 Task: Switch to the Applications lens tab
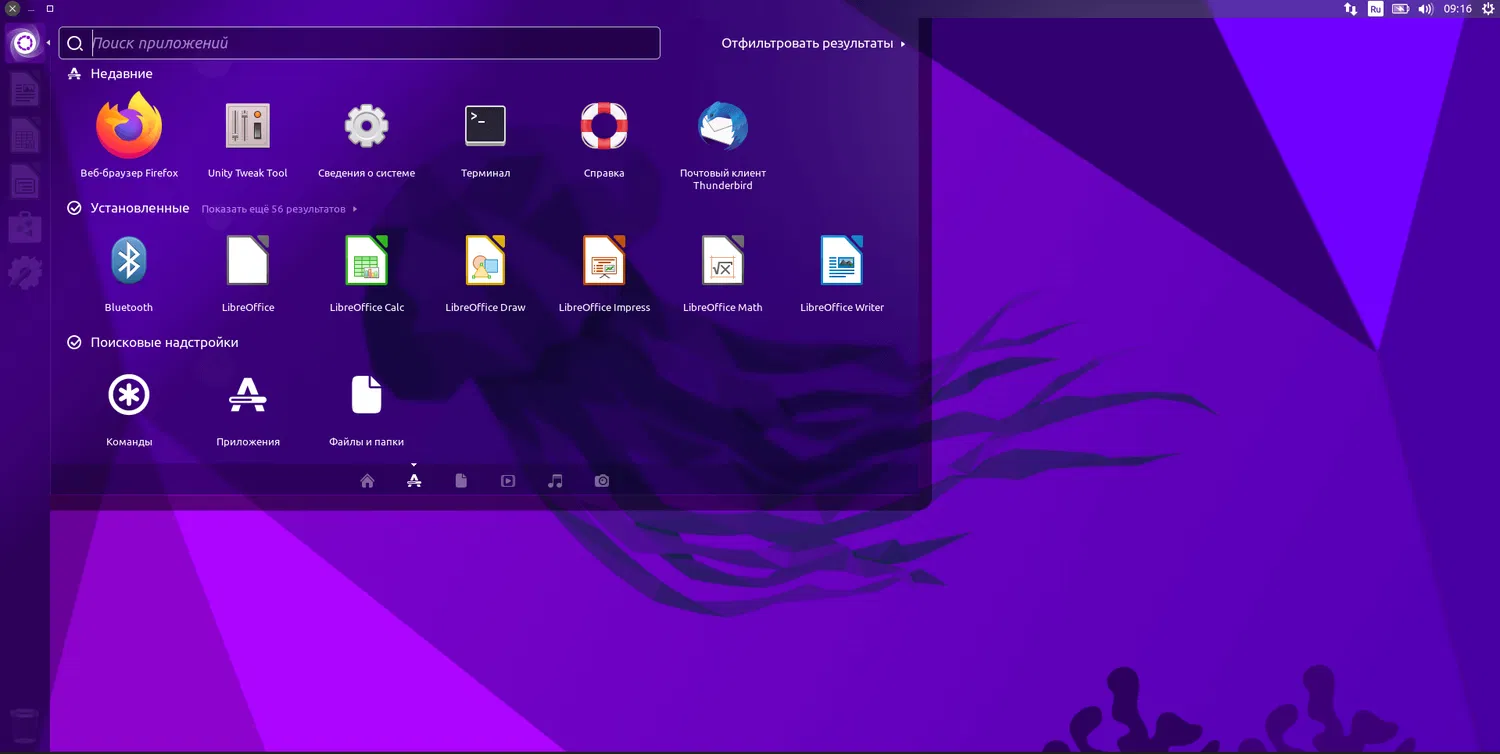414,481
